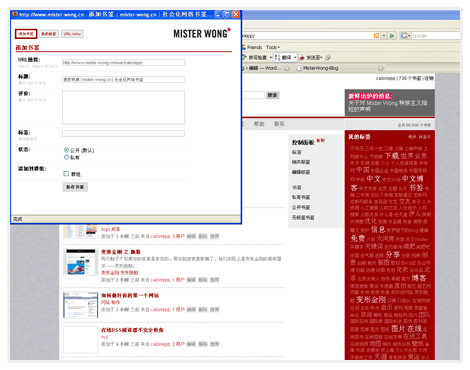
Task: Click the green Go arrow button
Action: click(392, 35)
